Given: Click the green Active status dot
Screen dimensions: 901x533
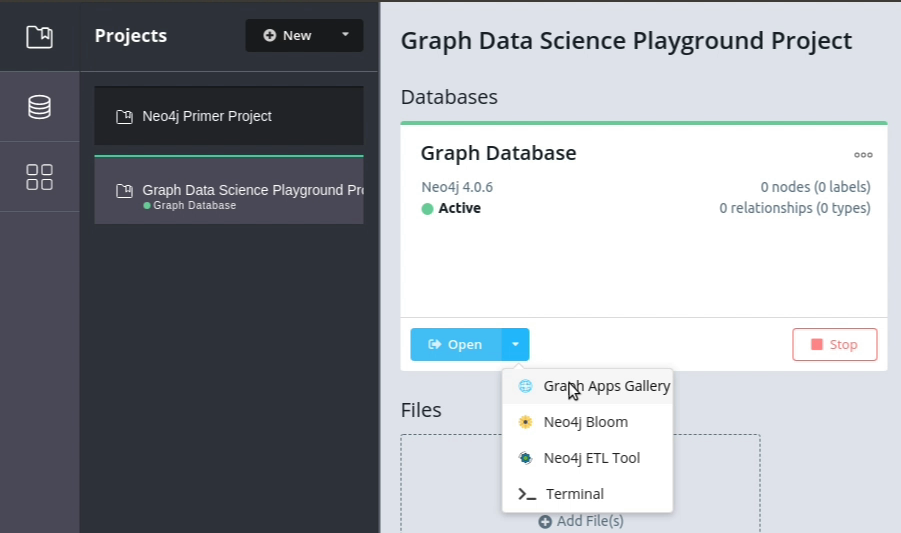Looking at the screenshot, I should coord(427,208).
